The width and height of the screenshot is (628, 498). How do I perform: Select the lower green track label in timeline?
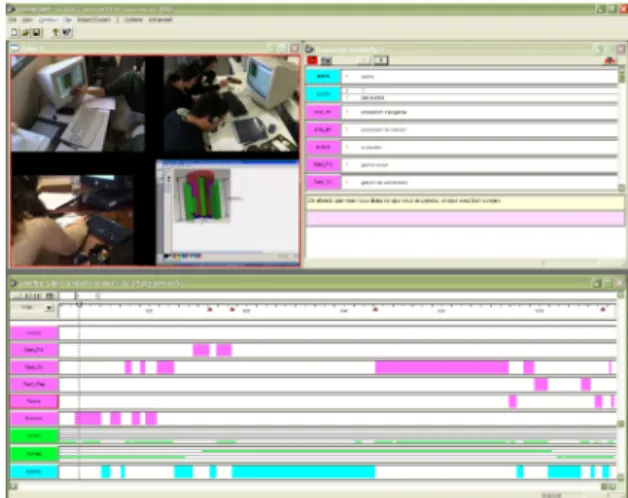click(x=34, y=454)
